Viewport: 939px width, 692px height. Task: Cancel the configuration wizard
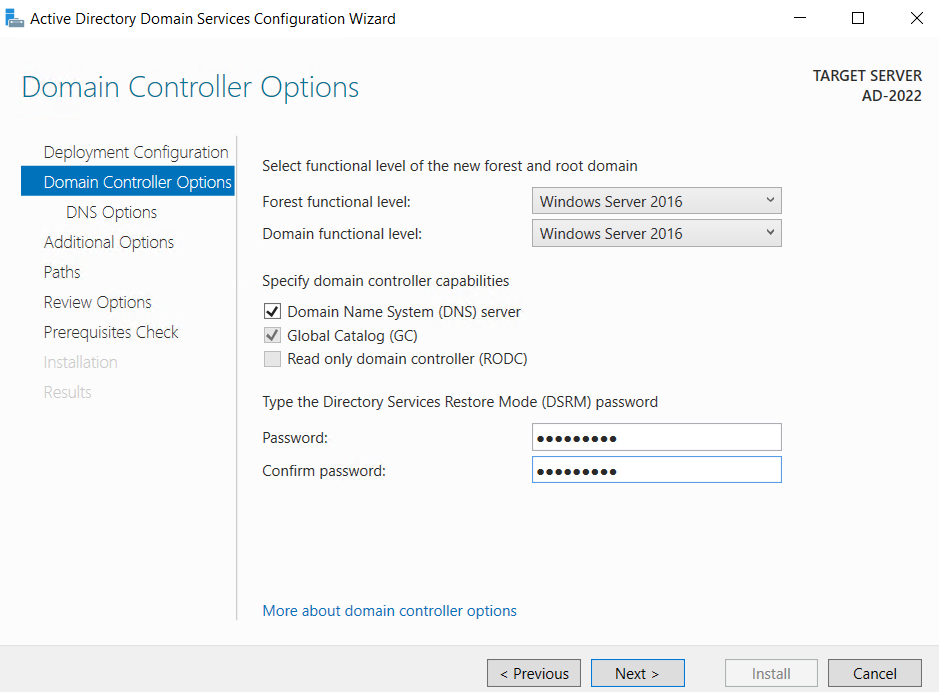(874, 673)
